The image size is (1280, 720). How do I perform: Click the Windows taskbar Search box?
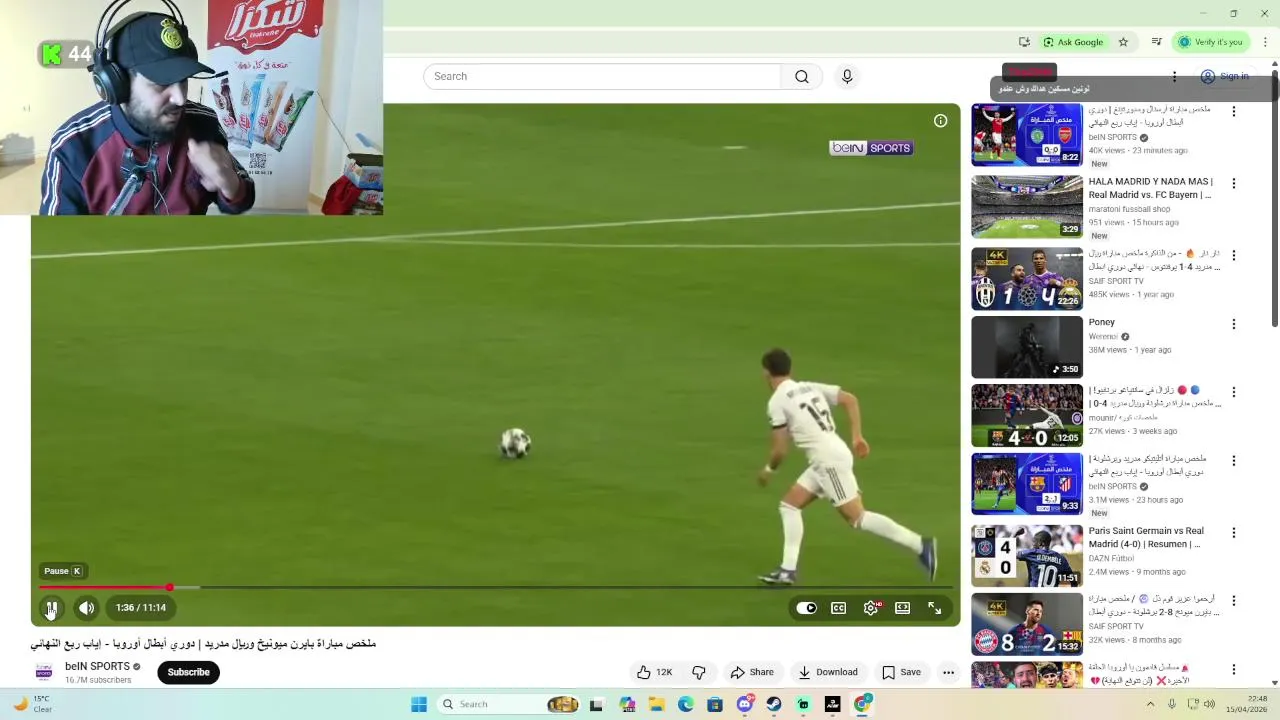click(x=510, y=704)
